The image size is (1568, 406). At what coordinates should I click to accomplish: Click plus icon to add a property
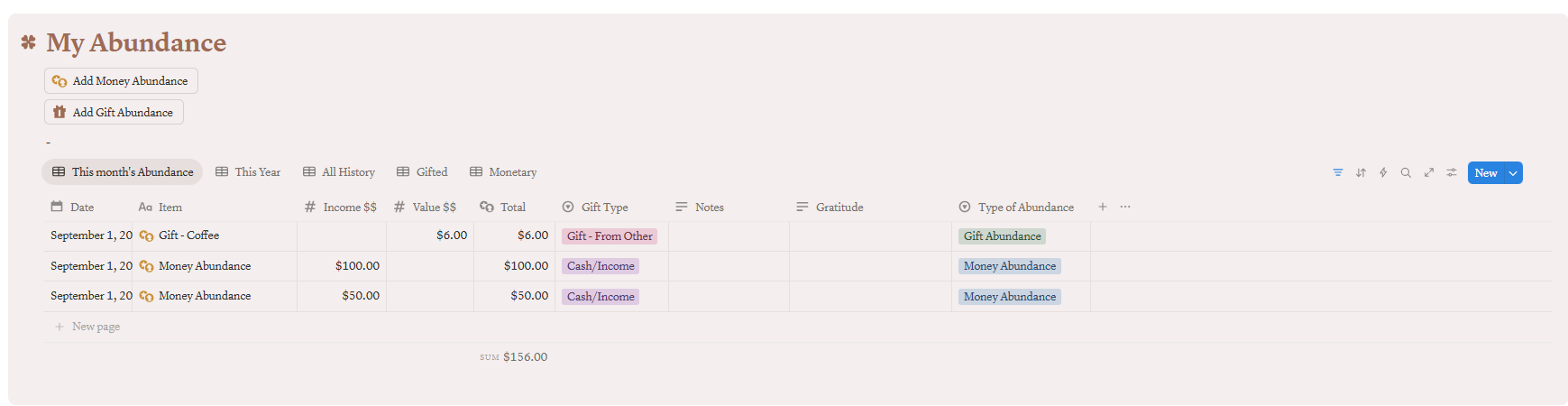[x=1103, y=207]
